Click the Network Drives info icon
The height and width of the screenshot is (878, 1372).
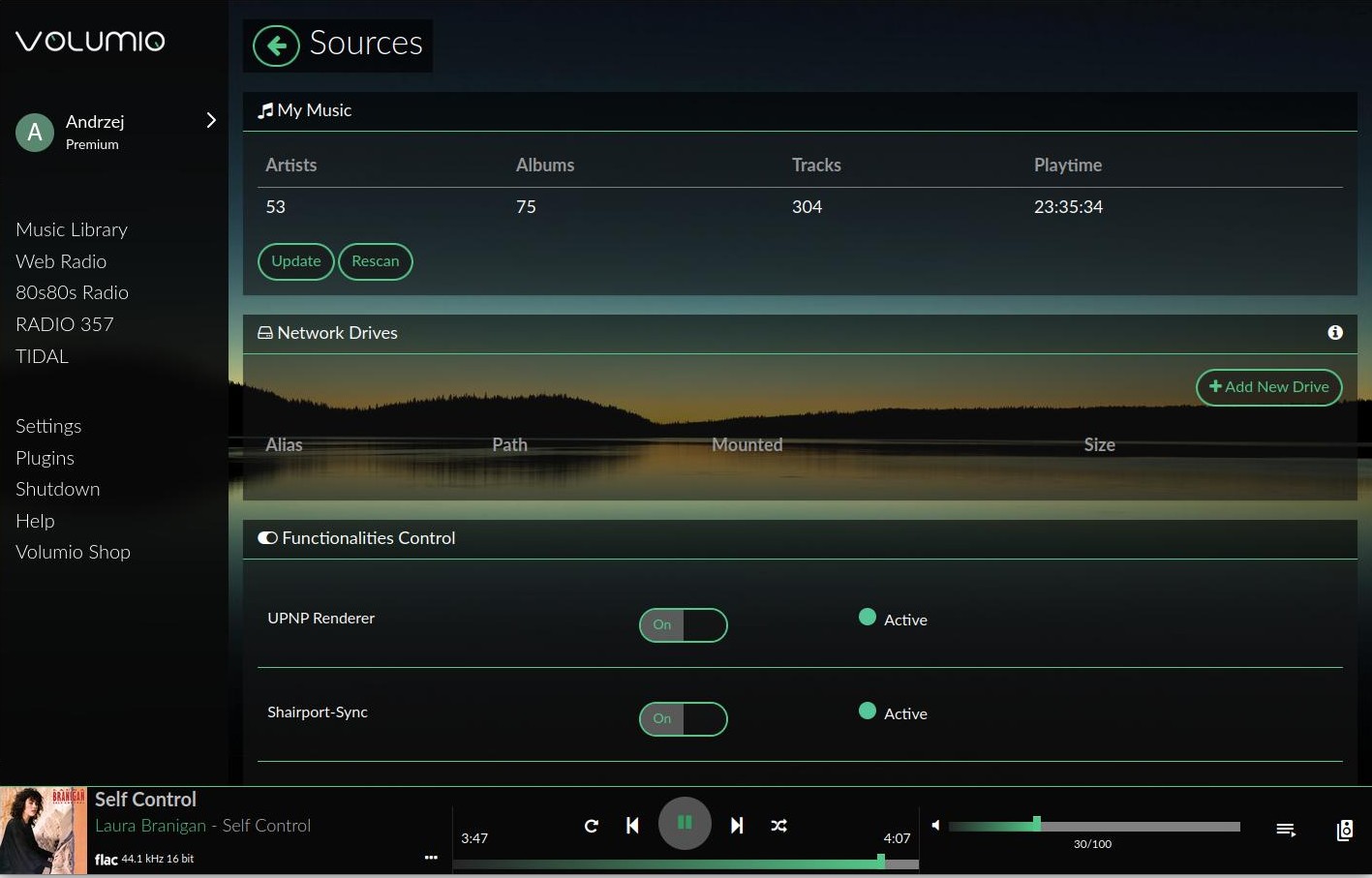pyautogui.click(x=1335, y=333)
